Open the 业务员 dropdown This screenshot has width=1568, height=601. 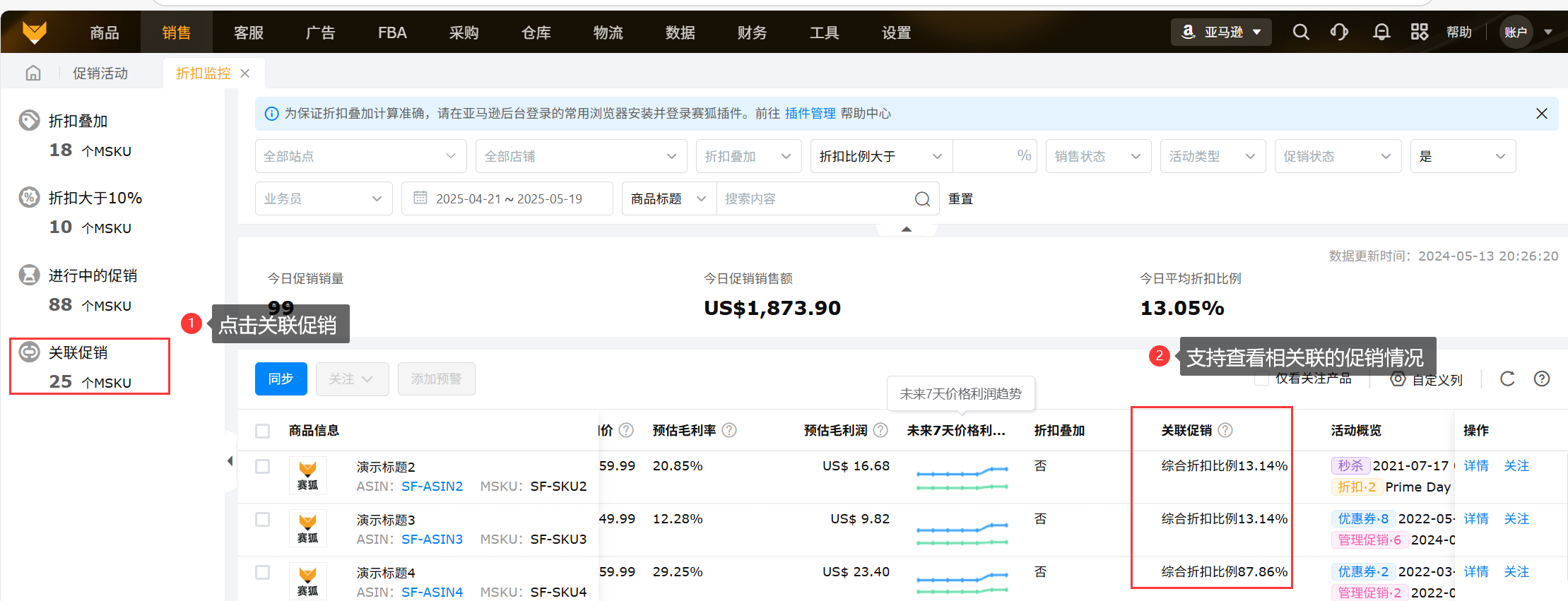coord(323,198)
